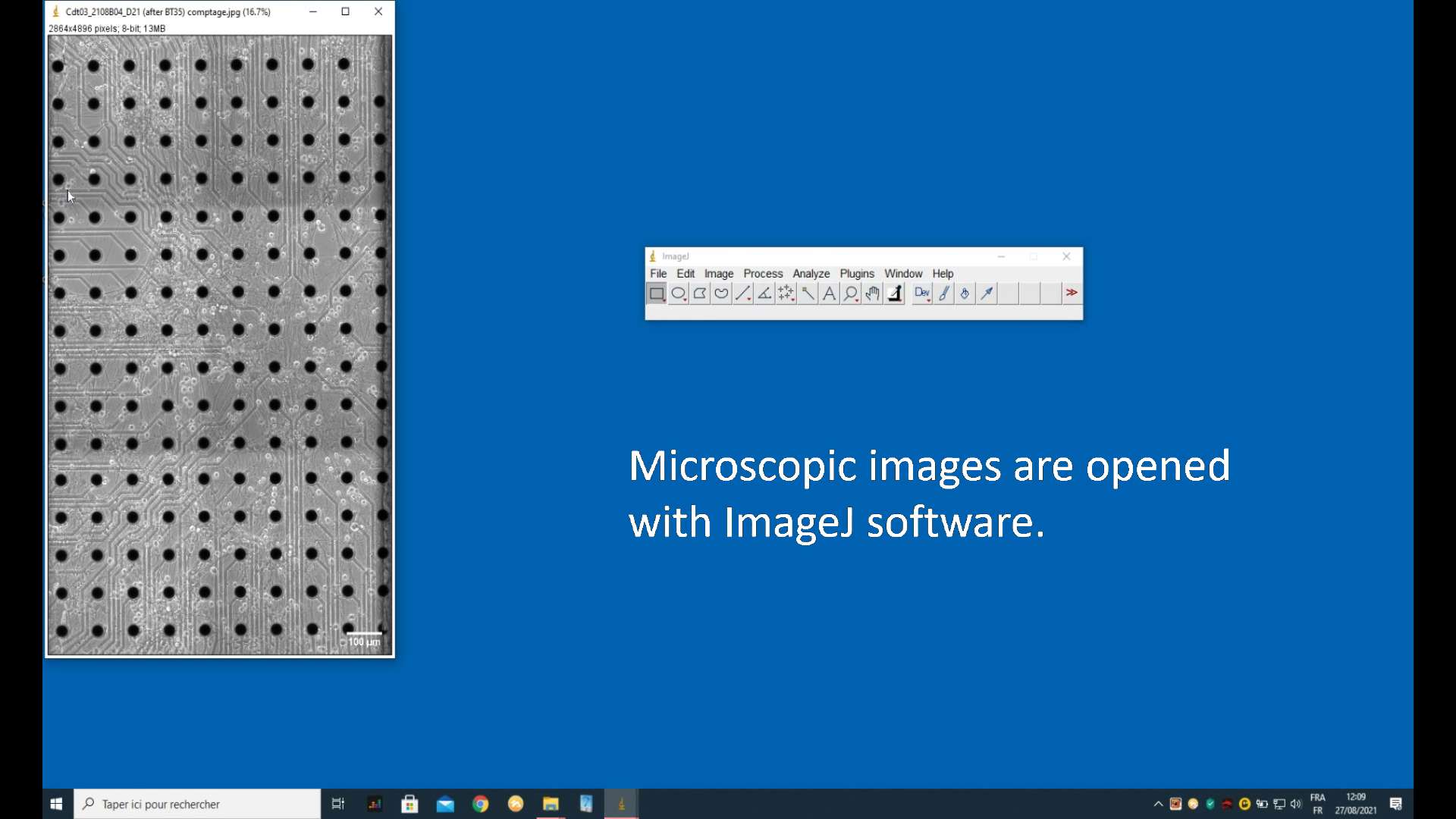The height and width of the screenshot is (819, 1456).
Task: Select the Hand scrolling tool
Action: pos(872,293)
